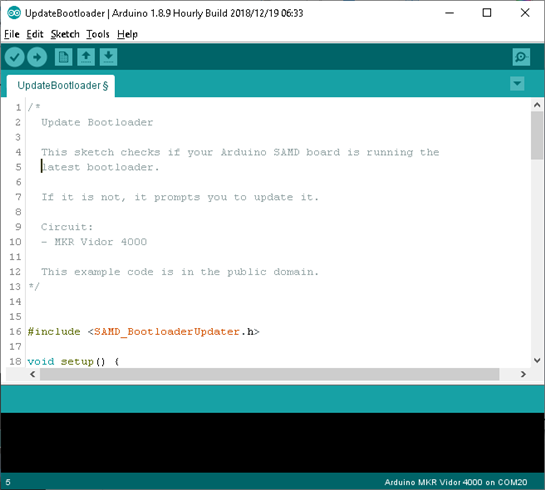Open the File menu
This screenshot has width=545, height=490.
[11, 34]
